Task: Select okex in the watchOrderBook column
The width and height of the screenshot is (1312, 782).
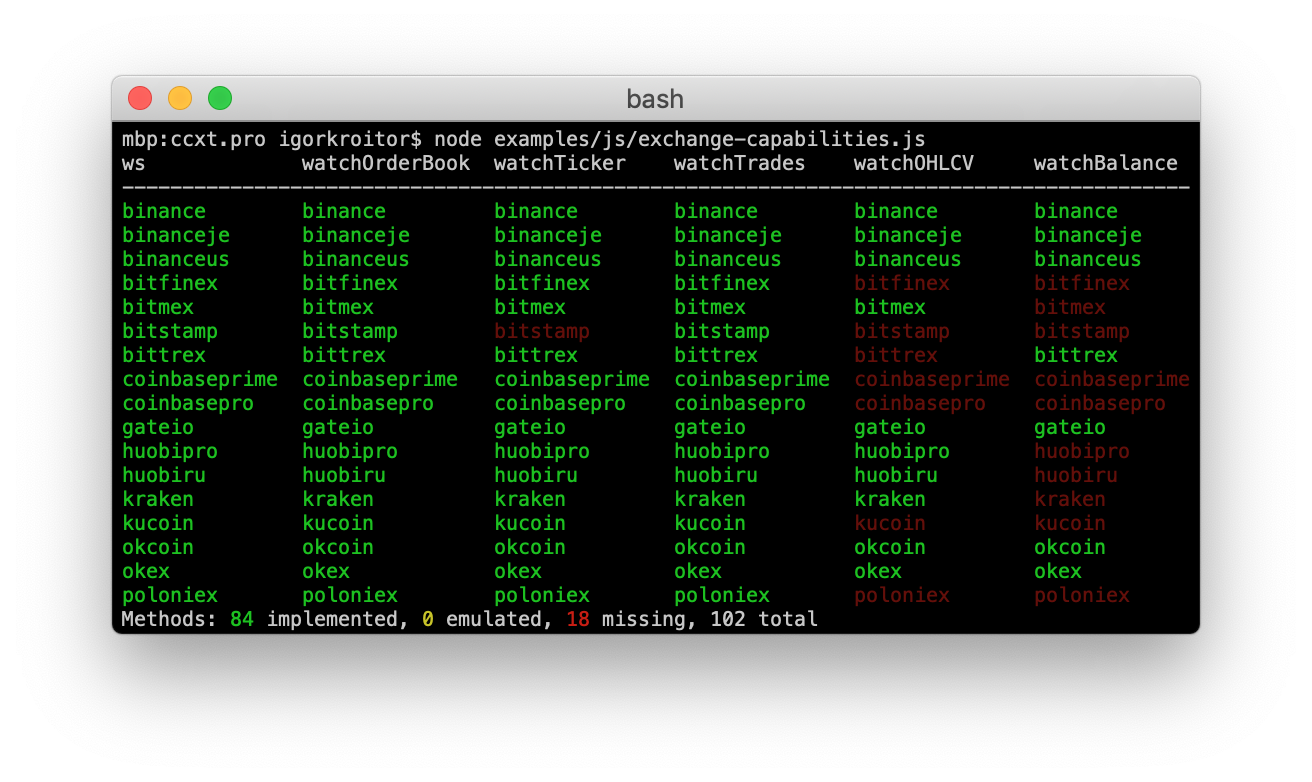Action: click(326, 571)
